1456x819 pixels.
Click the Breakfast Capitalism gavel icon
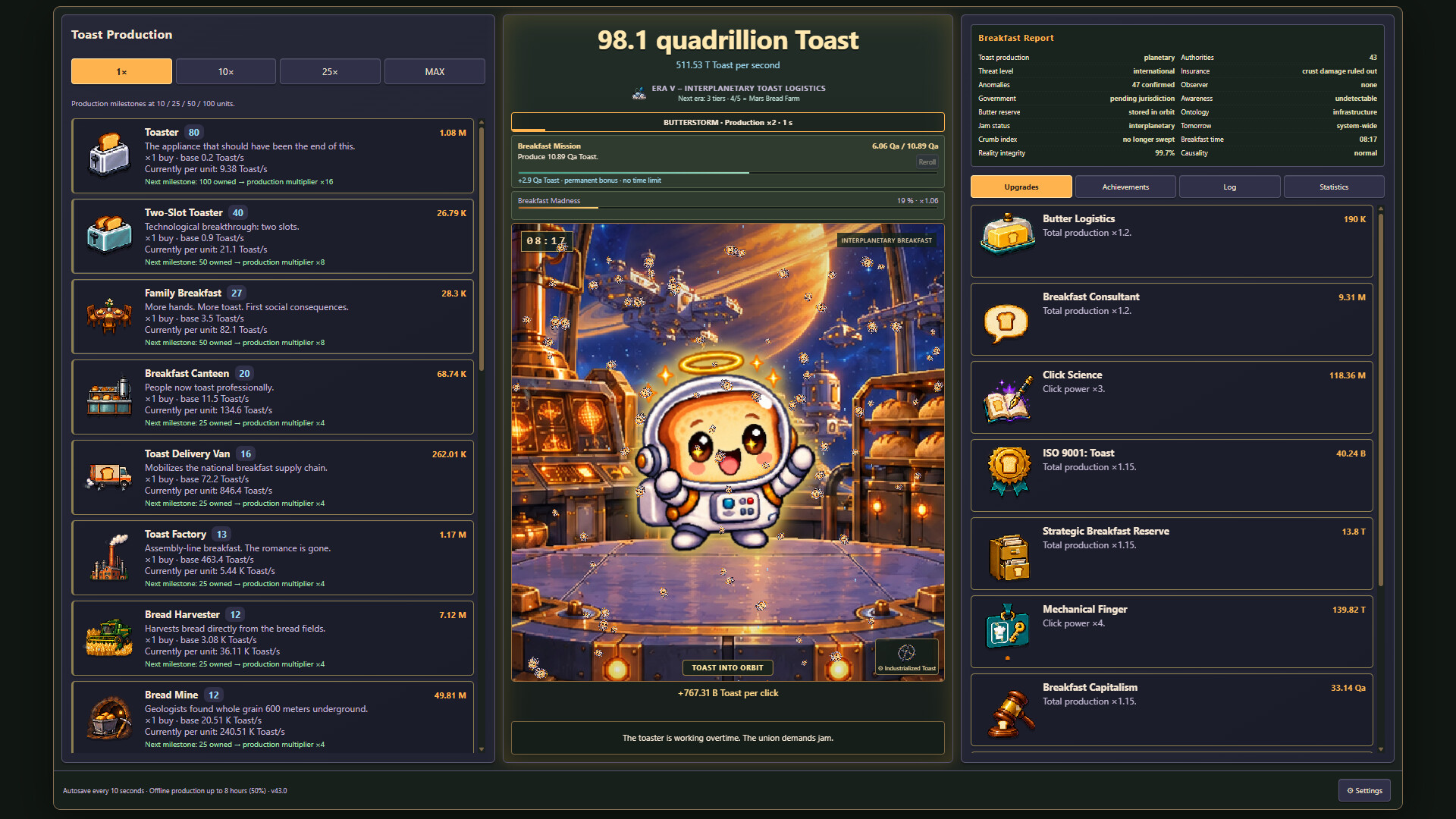(1009, 713)
